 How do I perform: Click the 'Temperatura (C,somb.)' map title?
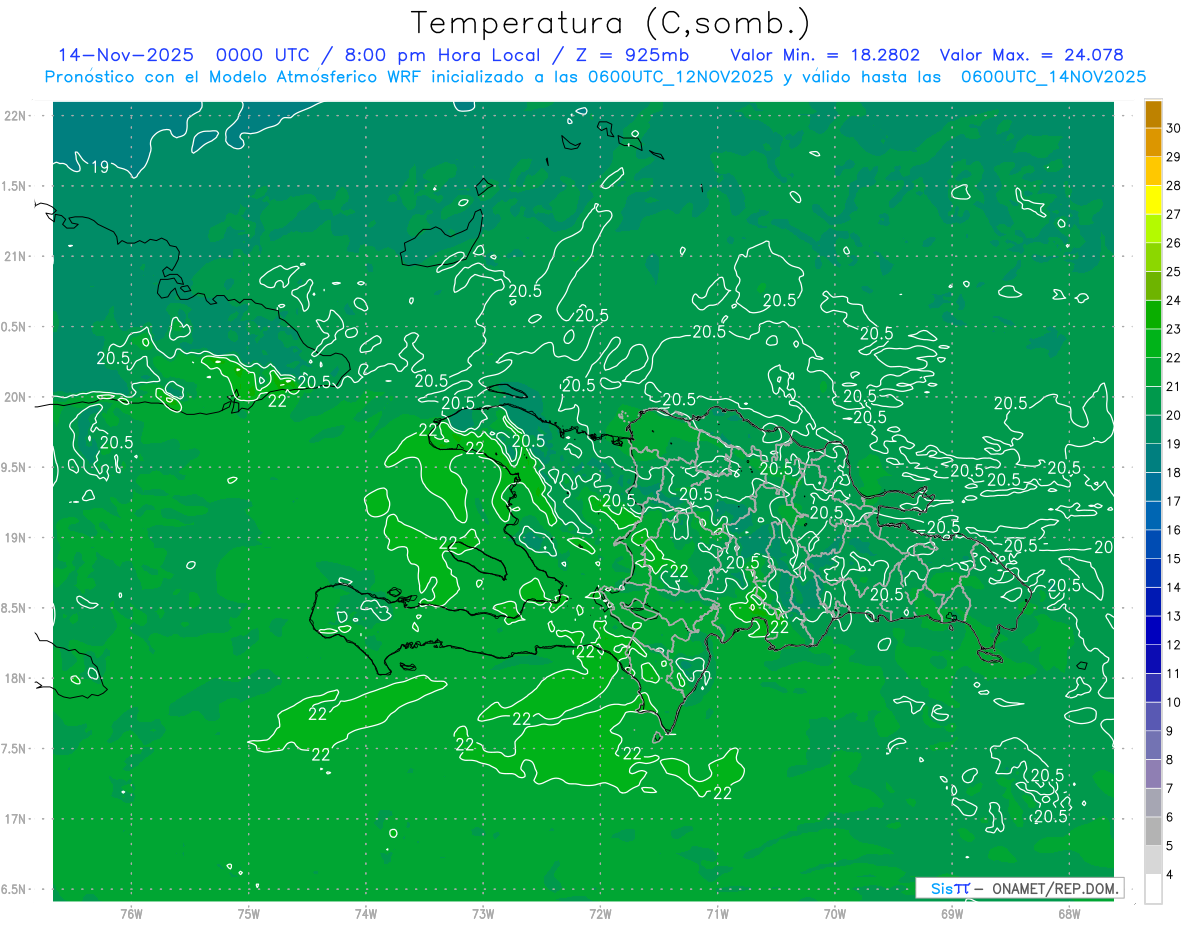(611, 23)
